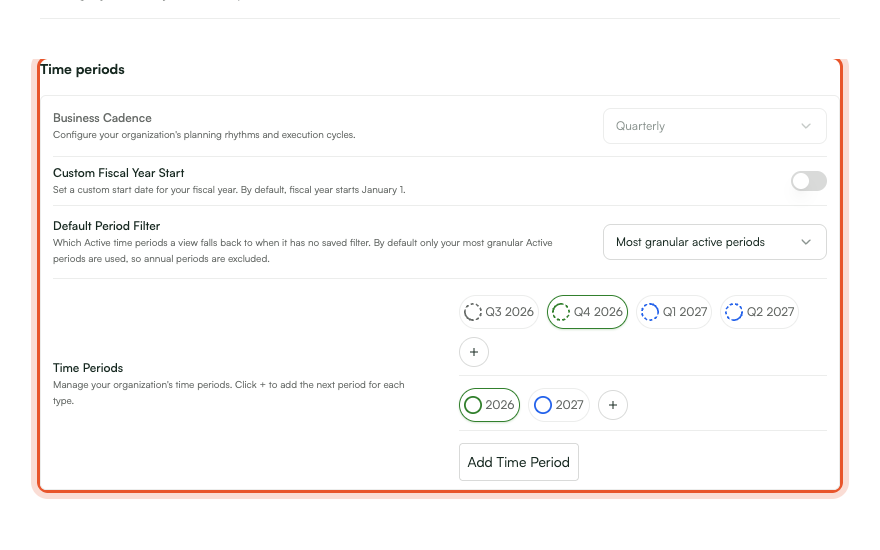Toggle the Custom Fiscal Year Start switch
Image resolution: width=880 pixels, height=550 pixels.
coord(809,181)
